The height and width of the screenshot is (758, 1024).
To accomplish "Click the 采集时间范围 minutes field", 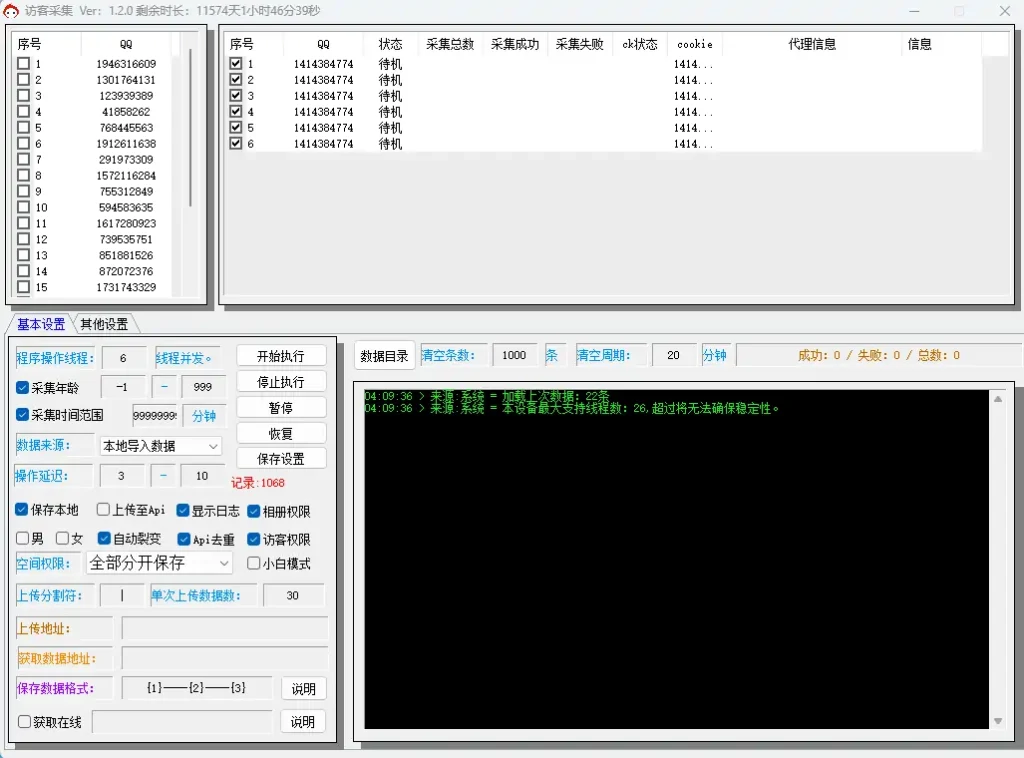I will click(x=155, y=415).
